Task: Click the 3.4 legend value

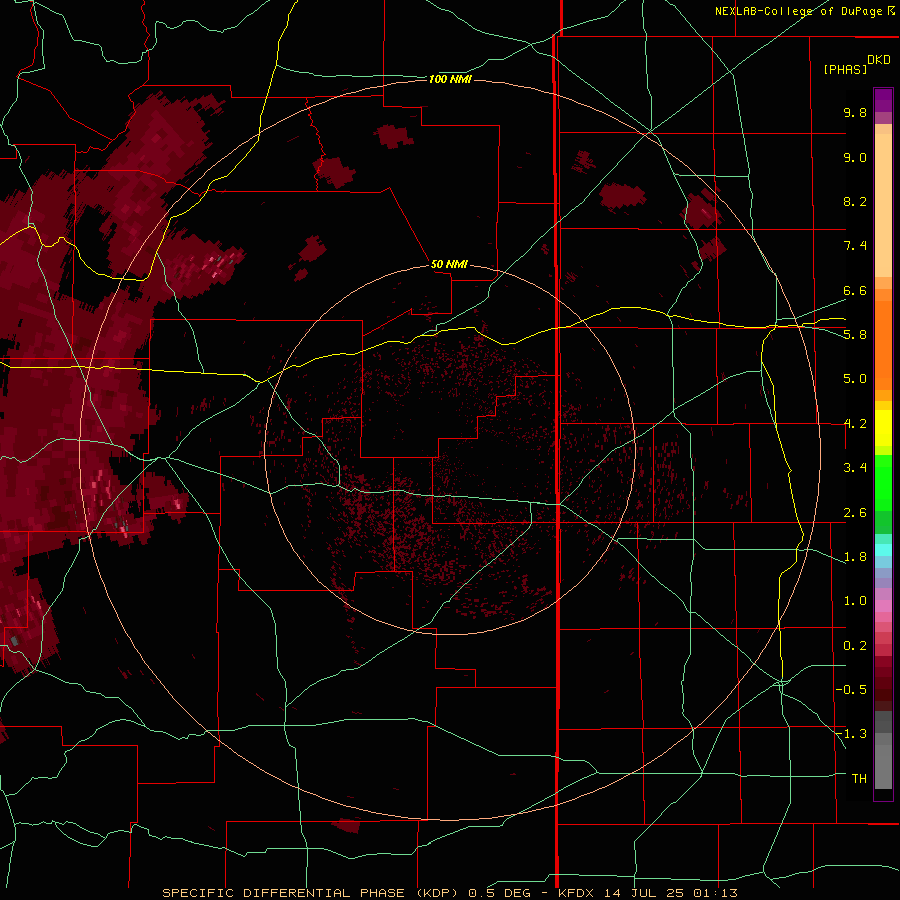Action: pos(855,468)
